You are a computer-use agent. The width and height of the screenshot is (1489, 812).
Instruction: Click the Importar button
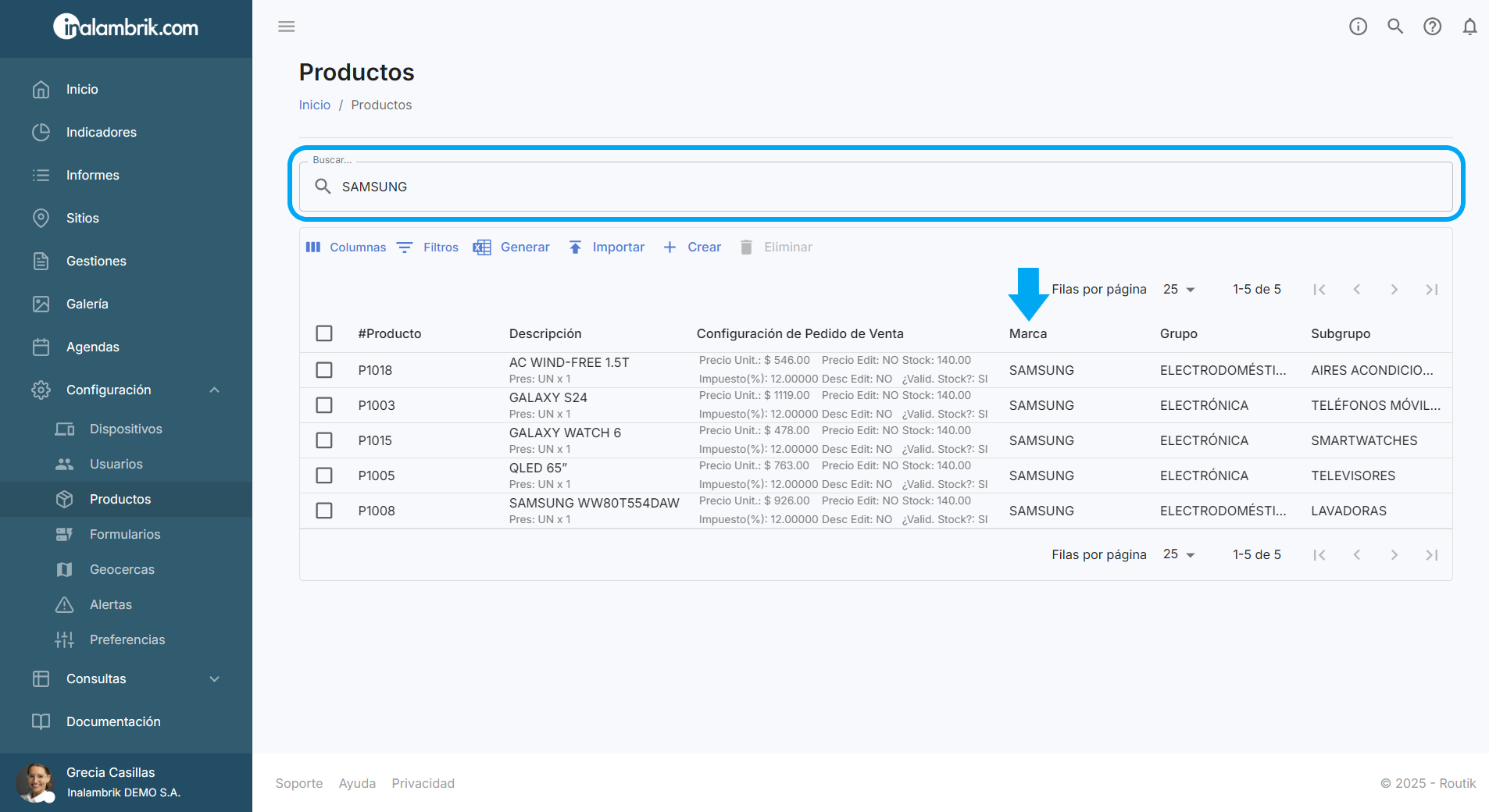point(606,247)
